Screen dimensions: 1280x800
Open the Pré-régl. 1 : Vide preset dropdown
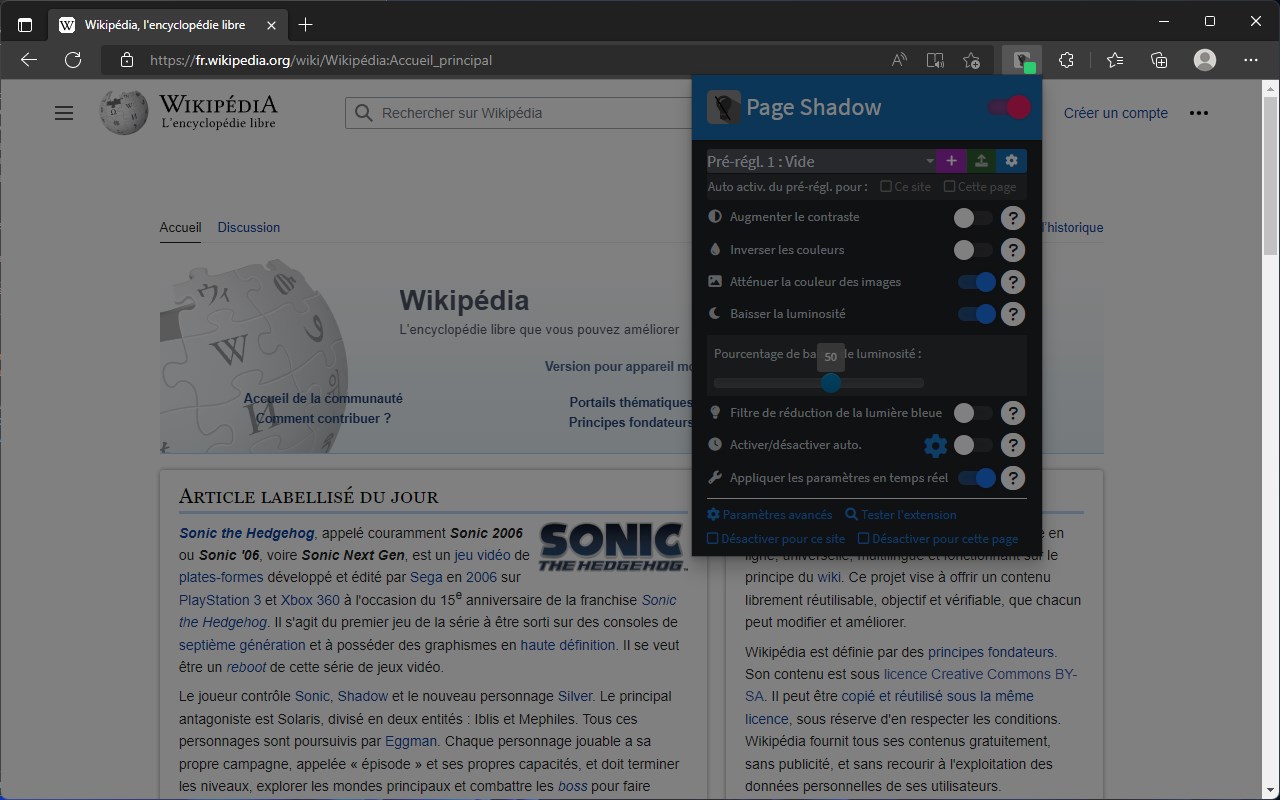pos(821,161)
